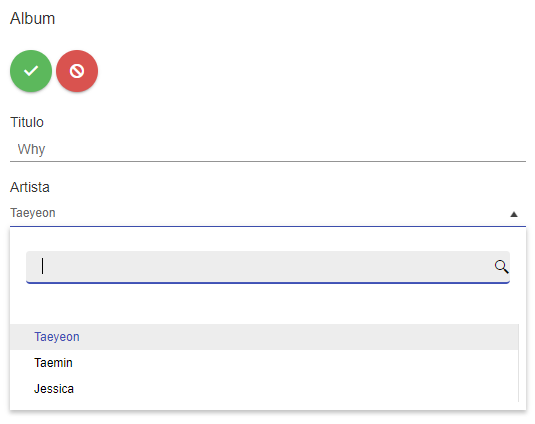
Task: Click the Artista select field showing Taeyeon
Action: (268, 213)
